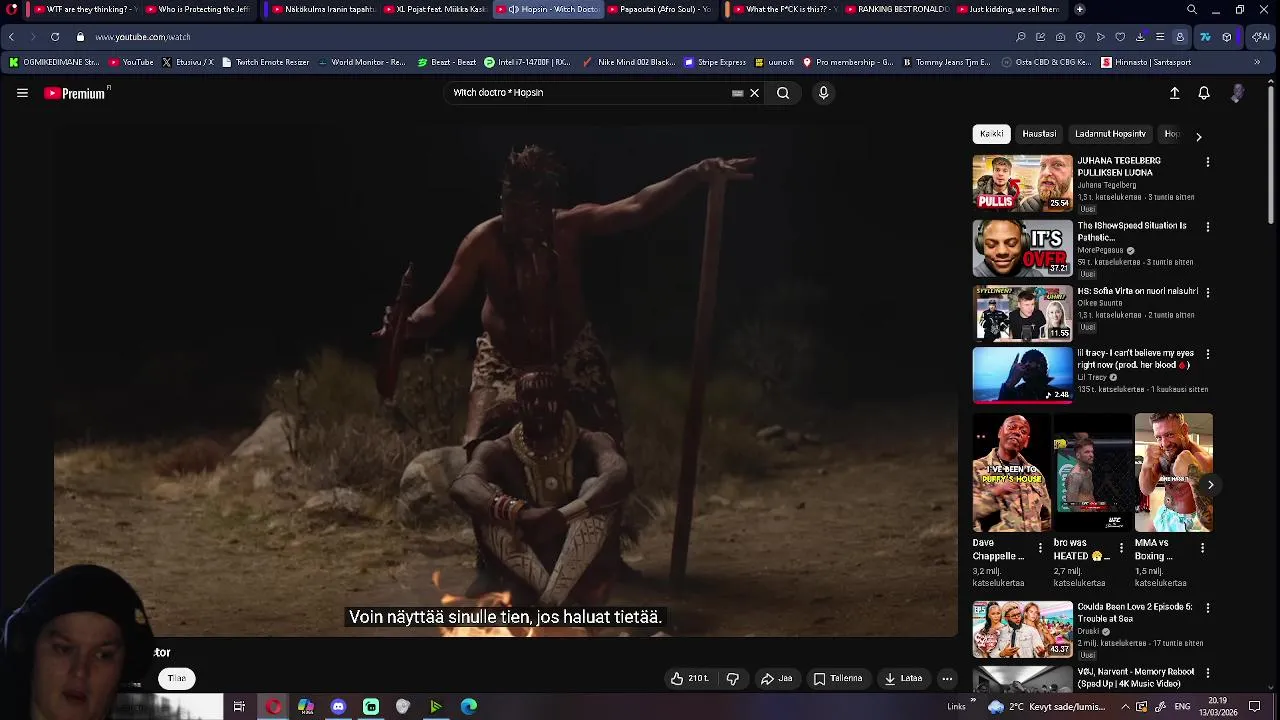1280x720 pixels.
Task: Open the Opera AI assistant button
Action: 1261,37
